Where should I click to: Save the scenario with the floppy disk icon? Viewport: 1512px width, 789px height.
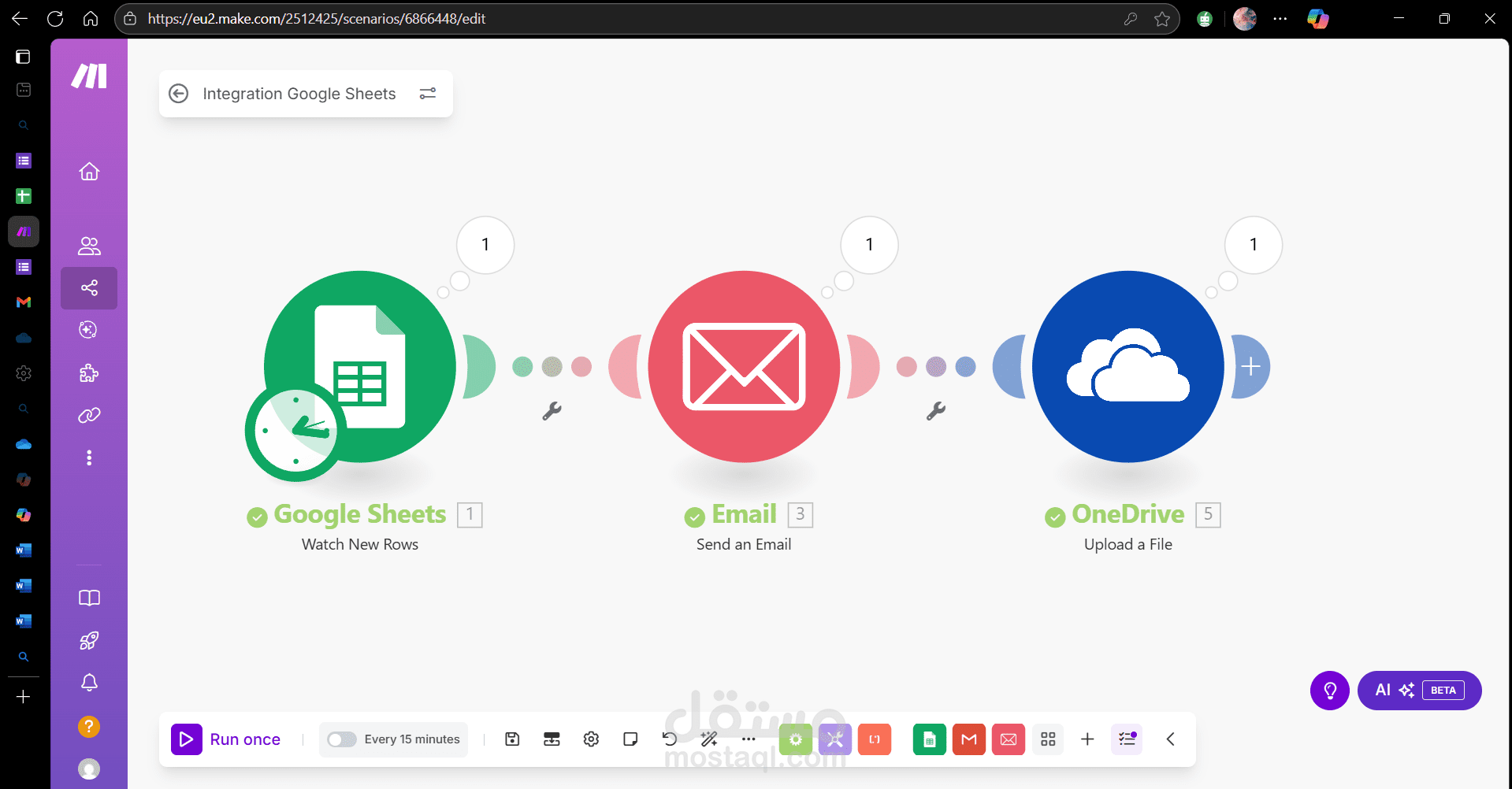(x=512, y=739)
